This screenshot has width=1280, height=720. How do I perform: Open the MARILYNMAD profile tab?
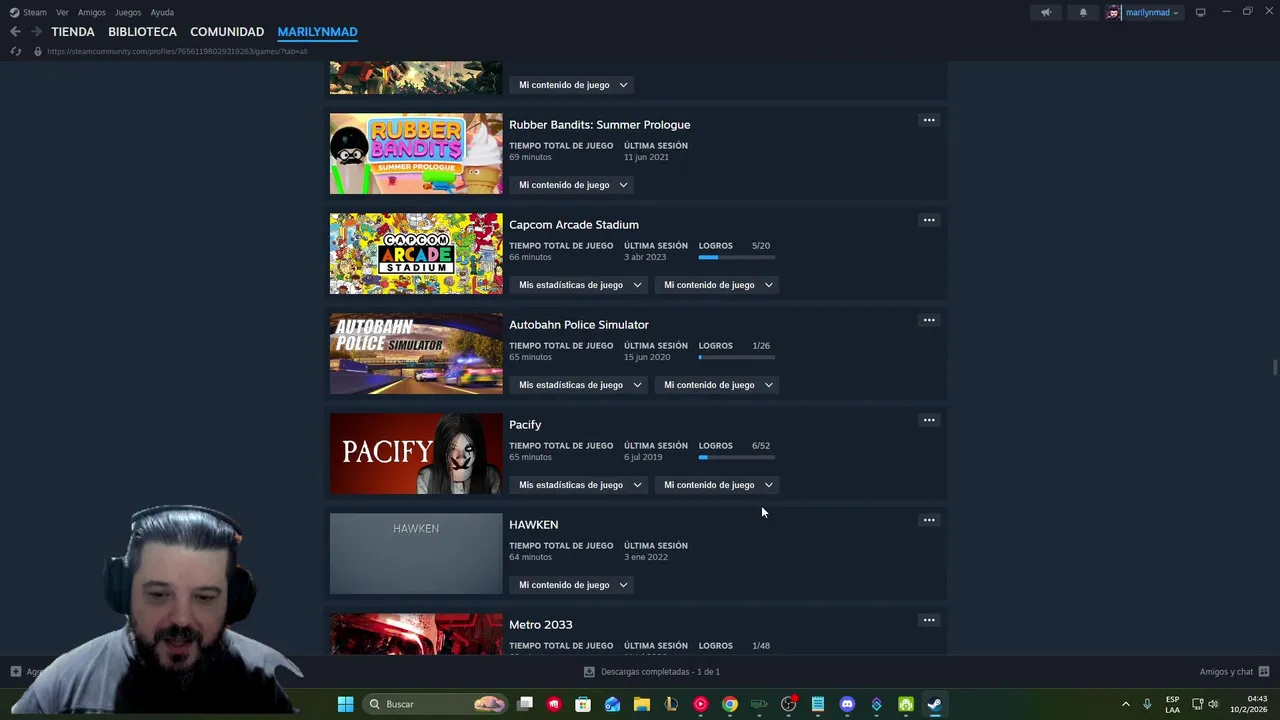coord(317,32)
